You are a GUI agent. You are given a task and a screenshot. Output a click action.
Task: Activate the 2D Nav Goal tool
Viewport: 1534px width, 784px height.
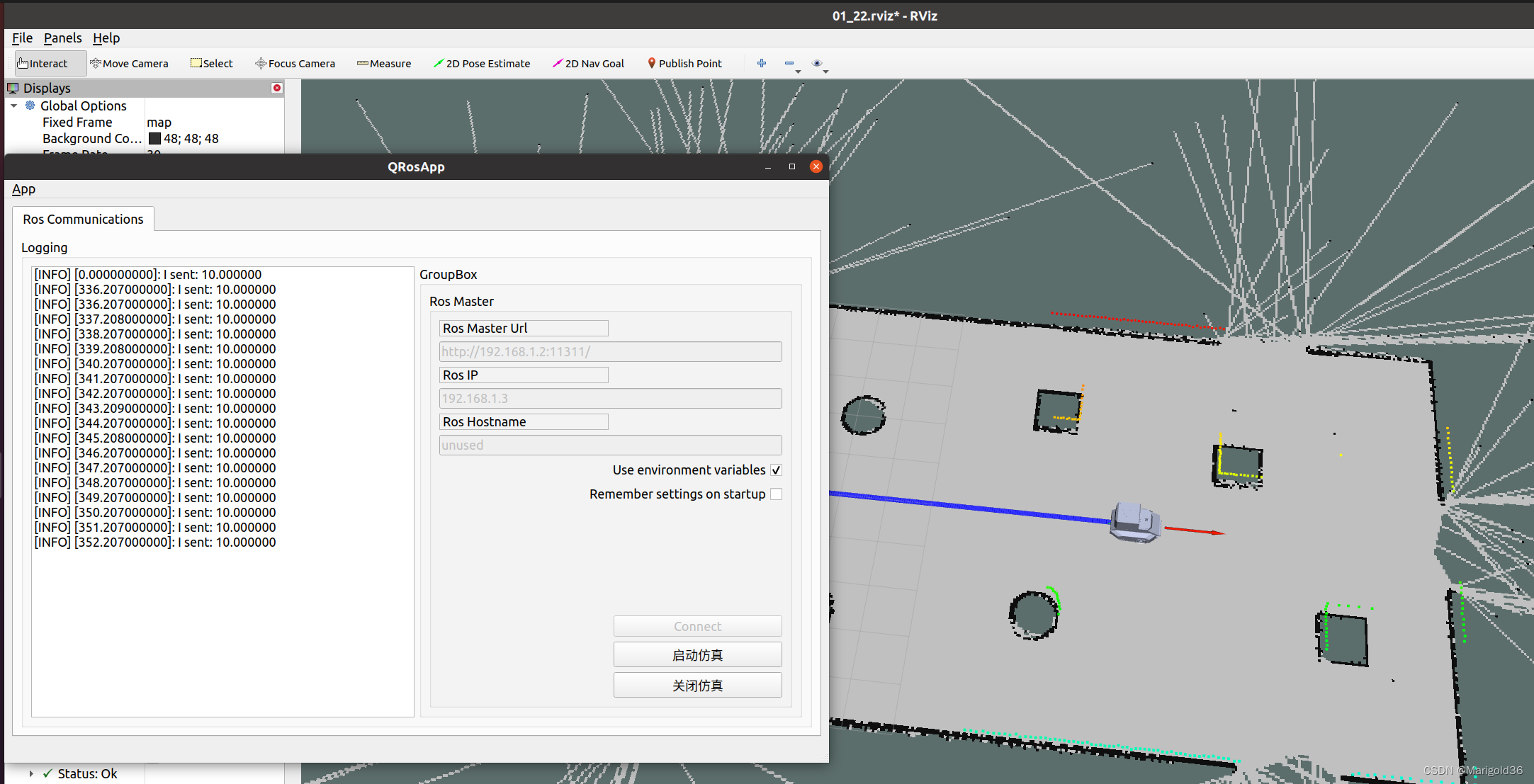[x=588, y=63]
